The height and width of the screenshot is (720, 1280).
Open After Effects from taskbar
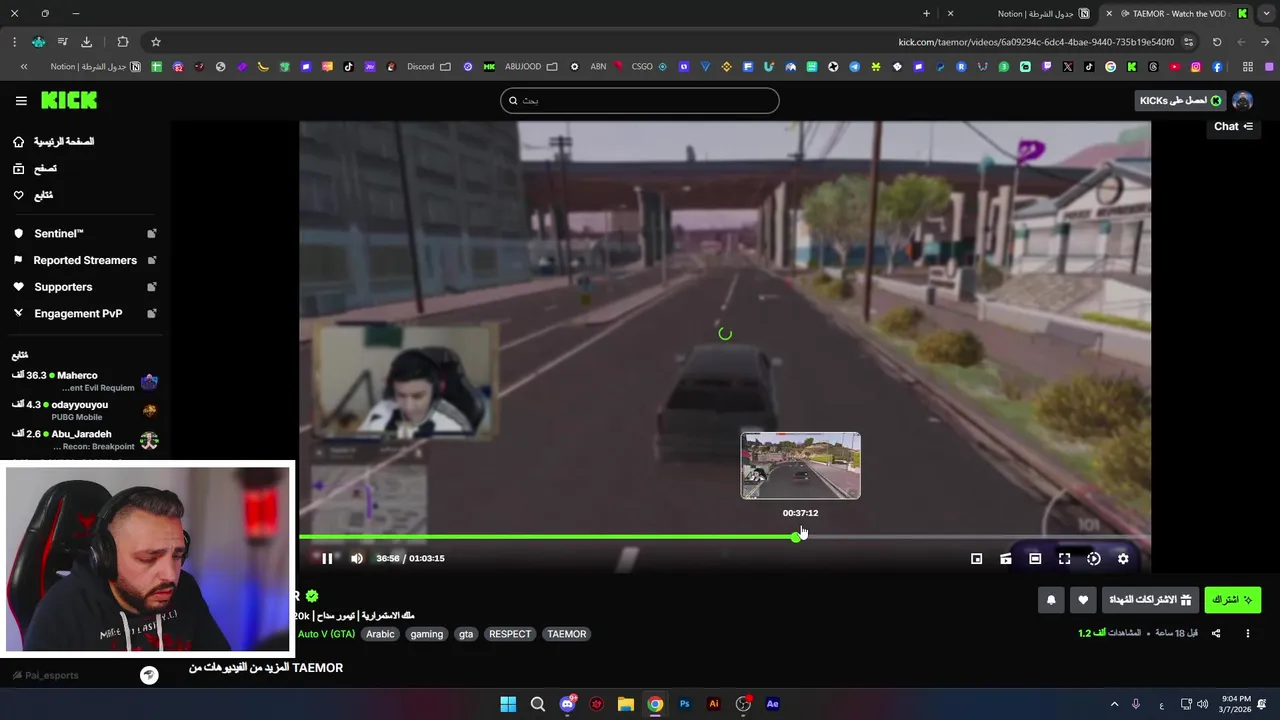click(x=773, y=704)
